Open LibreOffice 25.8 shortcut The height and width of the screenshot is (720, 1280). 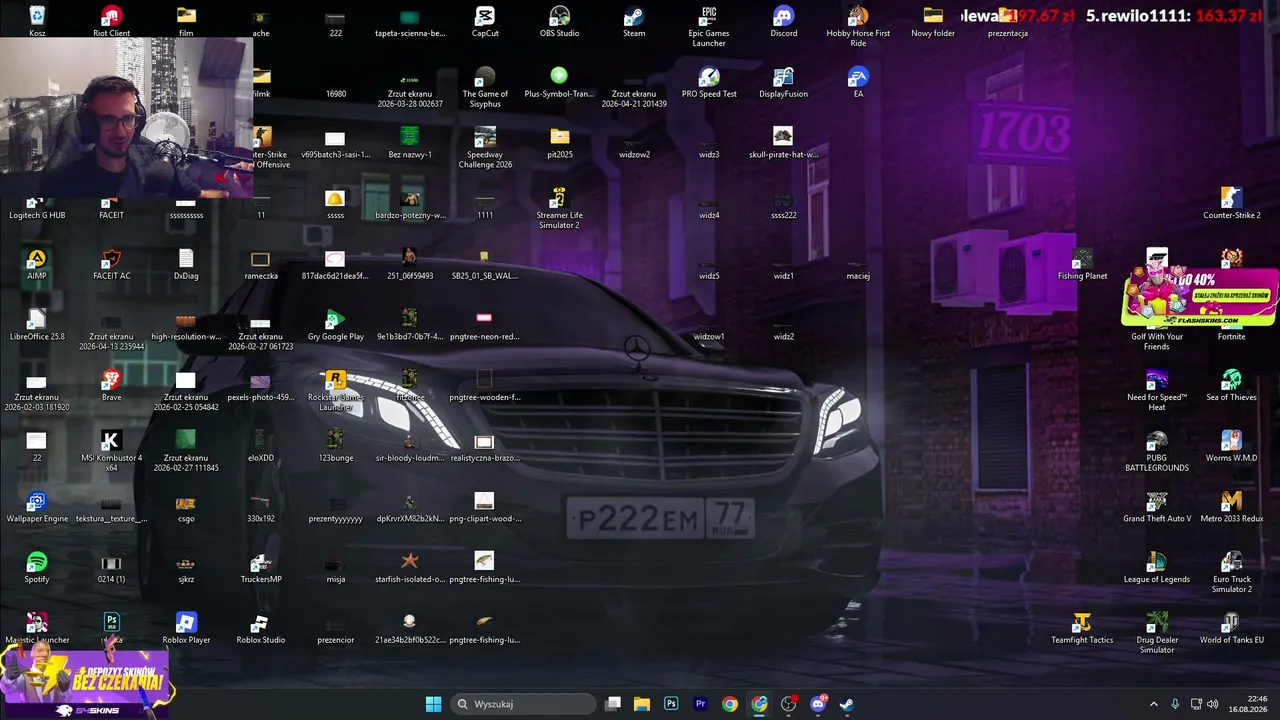point(37,325)
